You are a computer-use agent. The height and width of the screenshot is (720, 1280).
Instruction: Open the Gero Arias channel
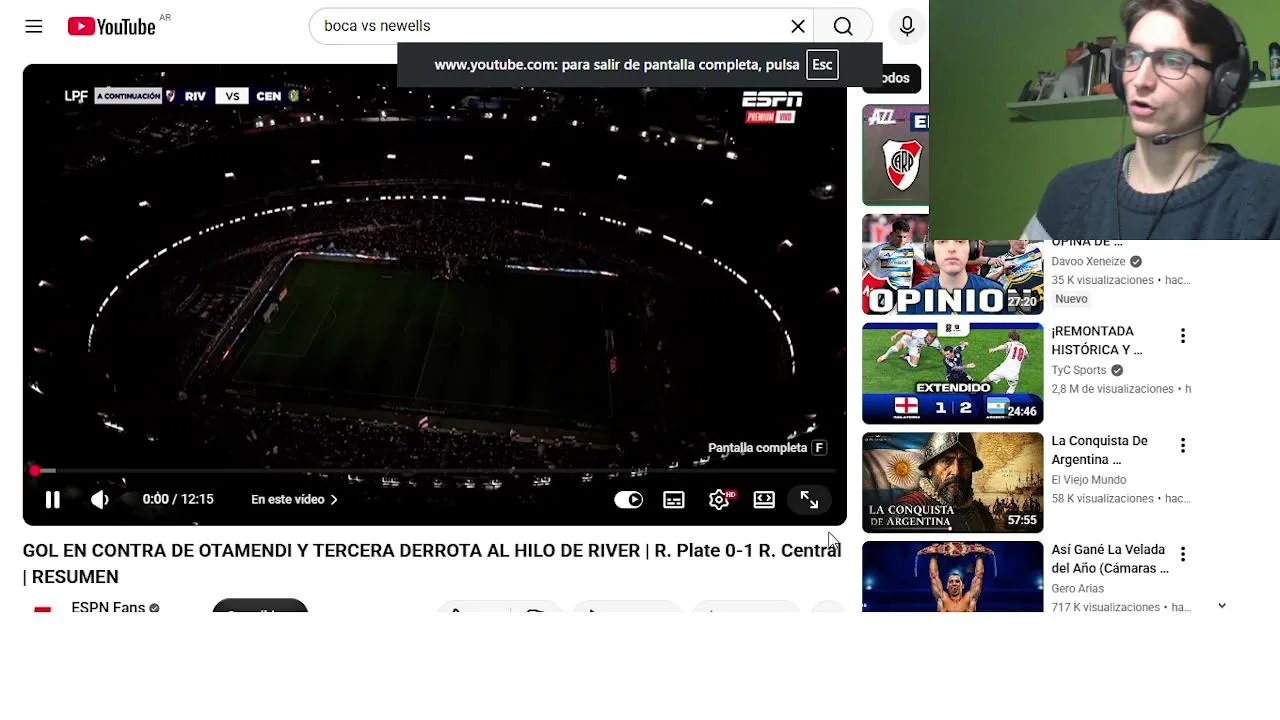coord(1078,589)
